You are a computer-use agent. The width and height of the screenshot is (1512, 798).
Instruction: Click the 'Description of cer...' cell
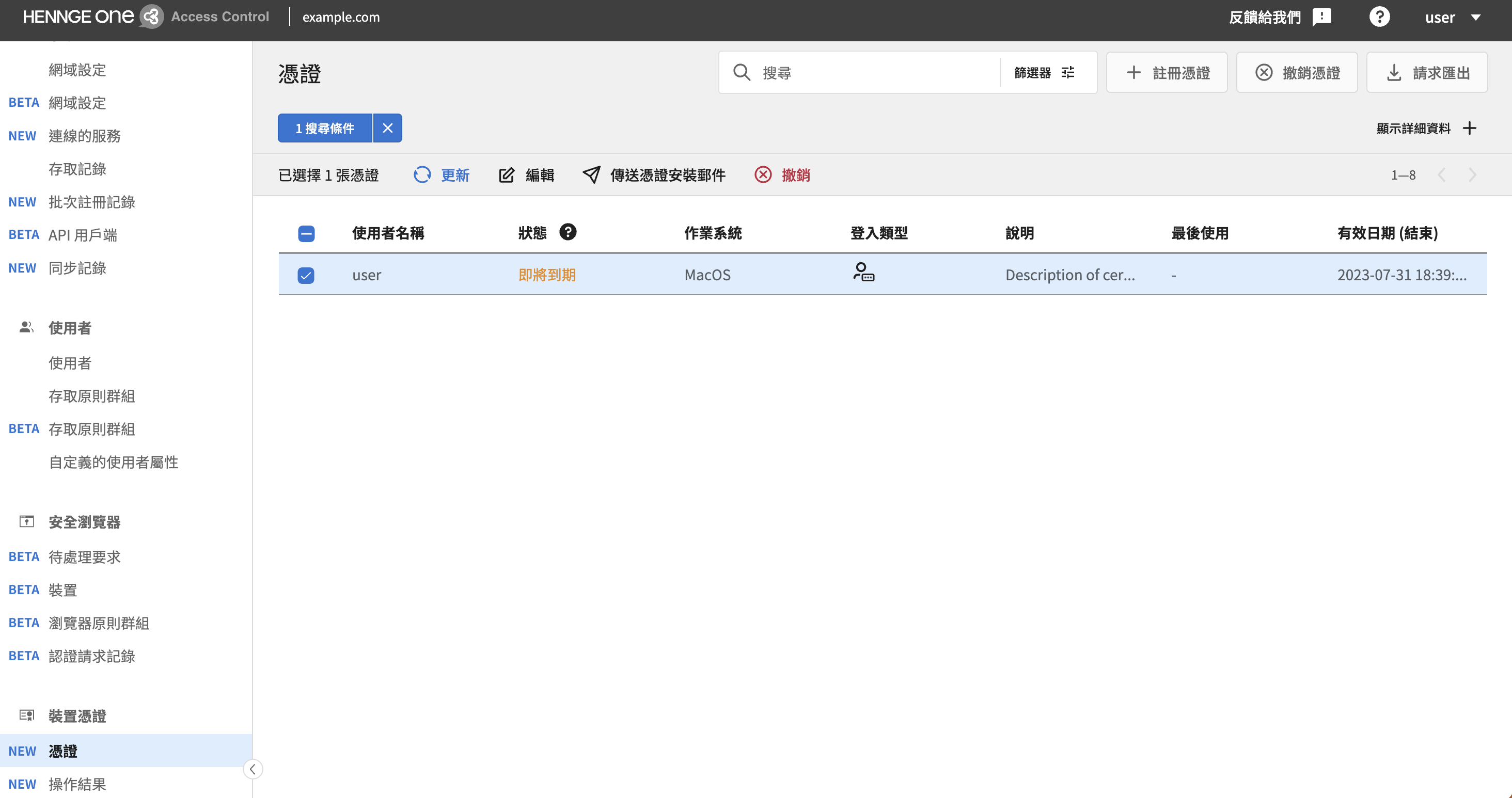1070,275
